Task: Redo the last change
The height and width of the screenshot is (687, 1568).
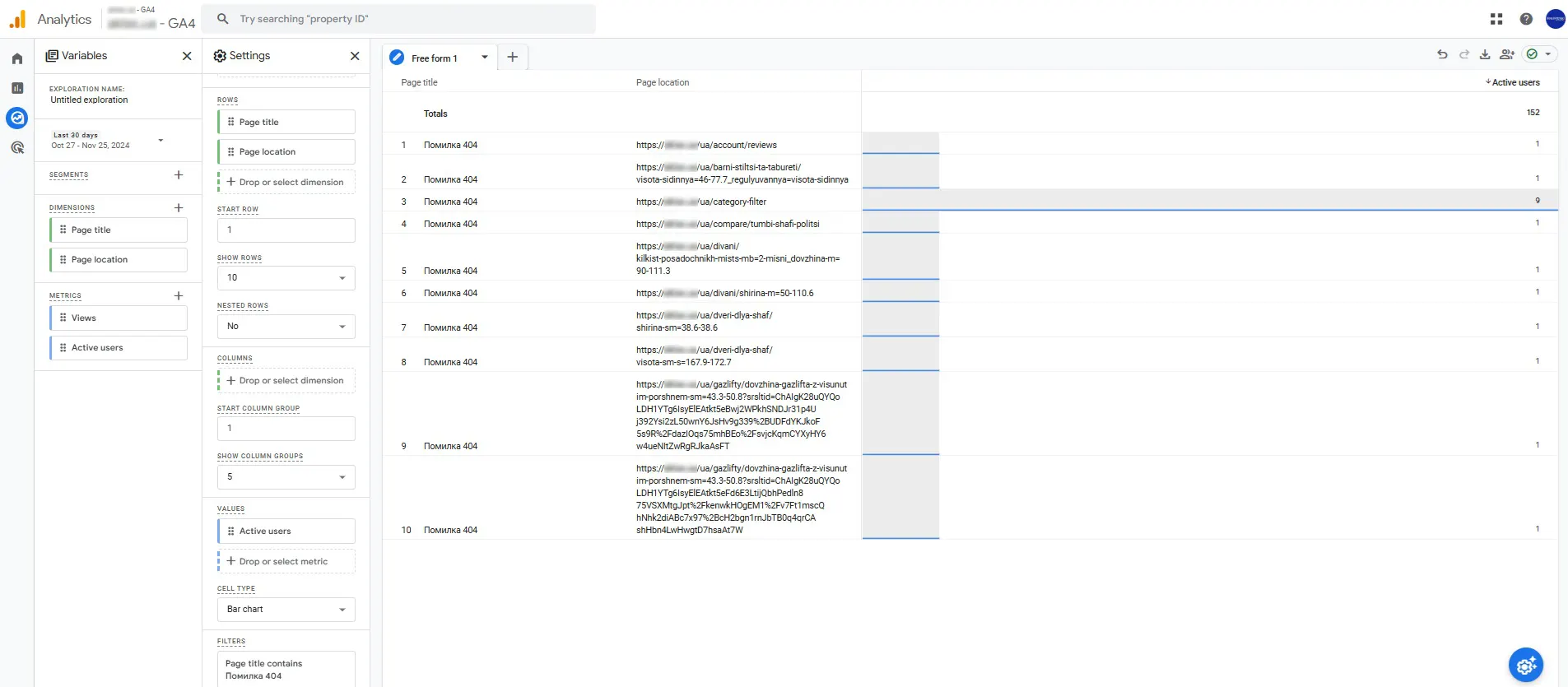Action: click(x=1463, y=54)
